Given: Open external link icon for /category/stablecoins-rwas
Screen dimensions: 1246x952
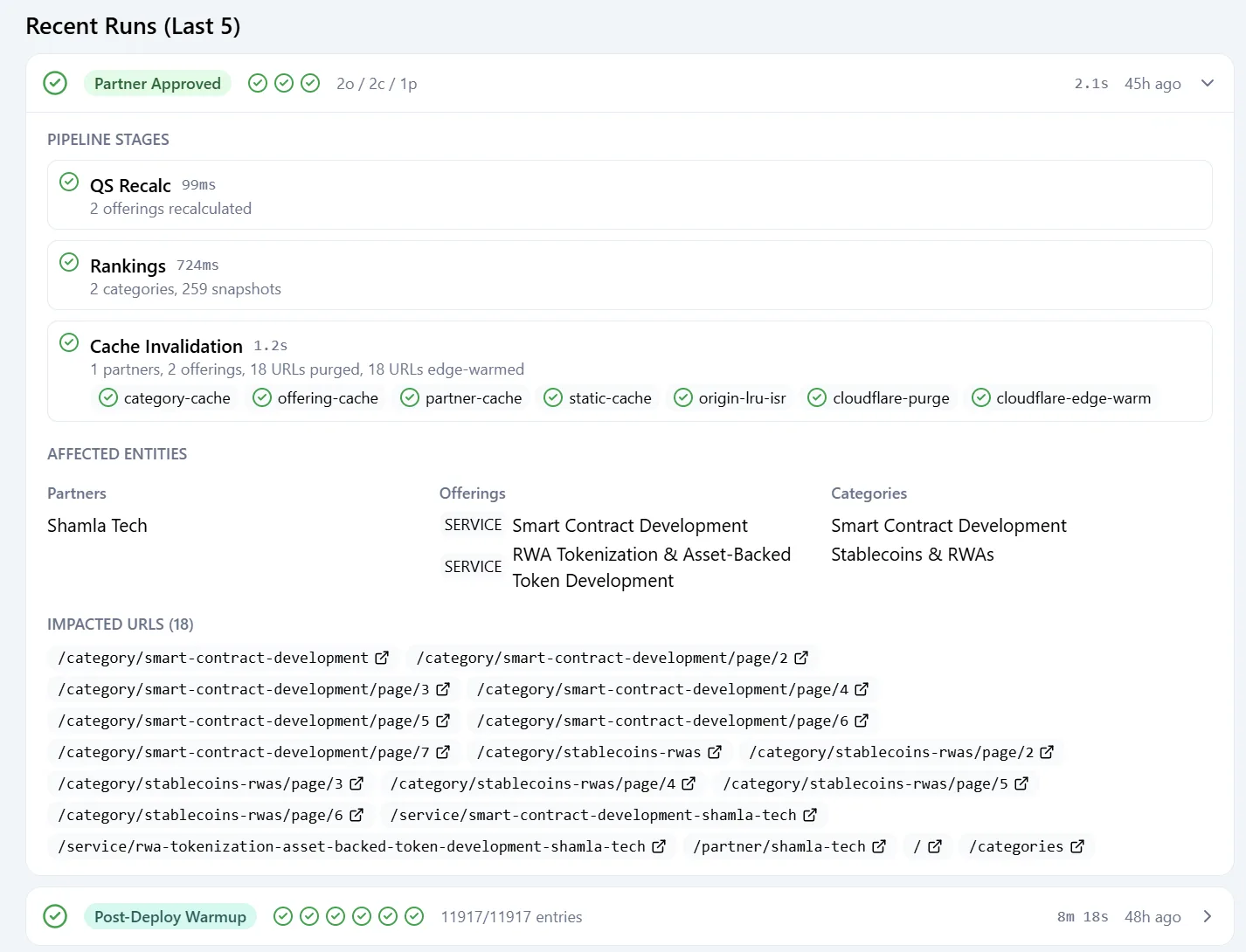Looking at the screenshot, I should (x=715, y=751).
